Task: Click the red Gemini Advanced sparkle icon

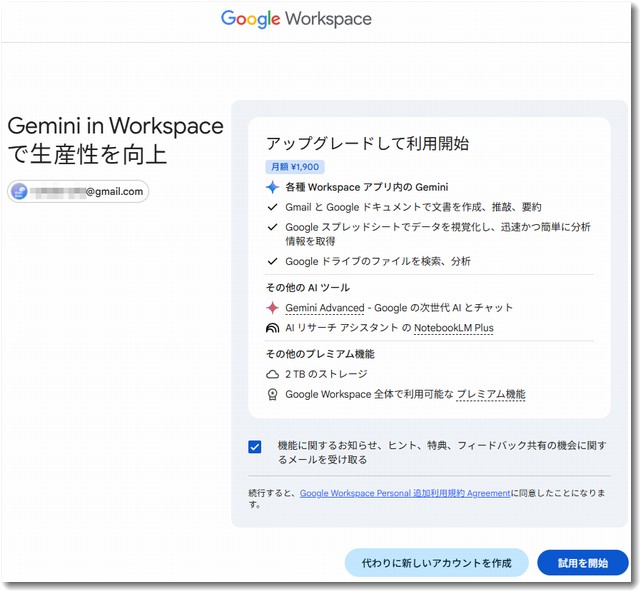Action: pyautogui.click(x=272, y=308)
